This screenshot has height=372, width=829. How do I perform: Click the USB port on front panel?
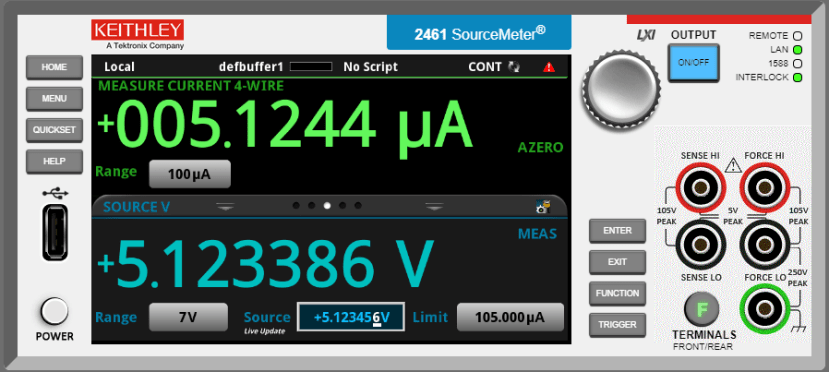point(55,232)
